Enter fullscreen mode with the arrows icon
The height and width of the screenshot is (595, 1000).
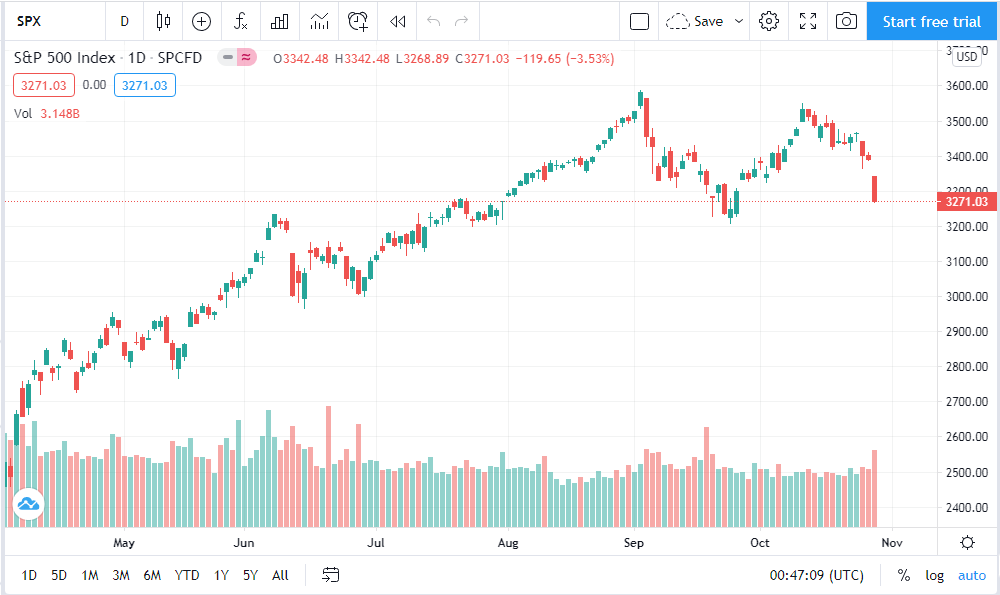(x=808, y=22)
